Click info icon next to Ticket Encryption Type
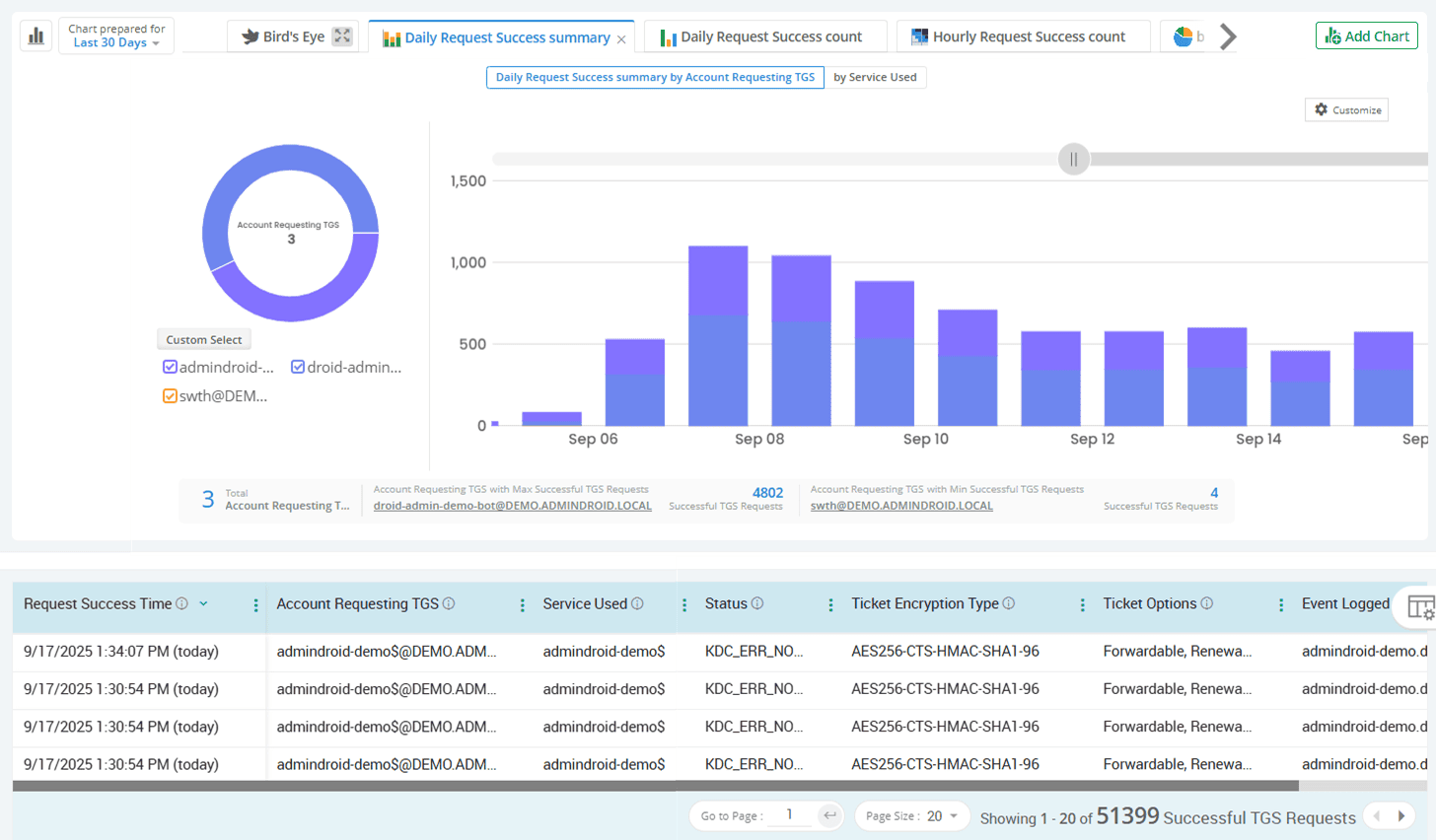 pos(1008,603)
